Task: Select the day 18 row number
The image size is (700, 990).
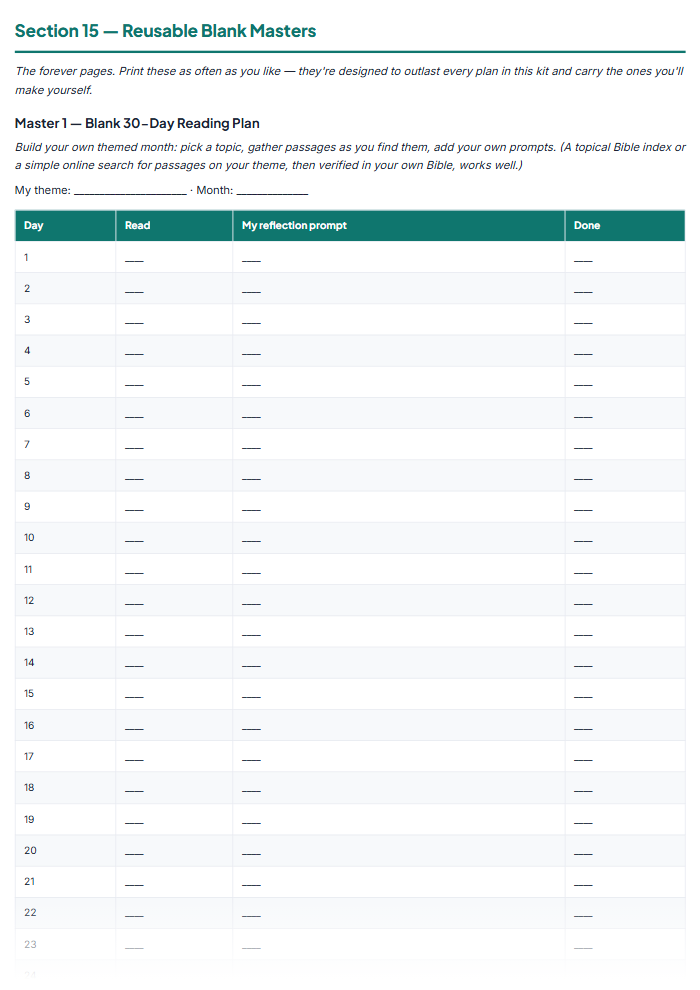Action: (x=29, y=787)
